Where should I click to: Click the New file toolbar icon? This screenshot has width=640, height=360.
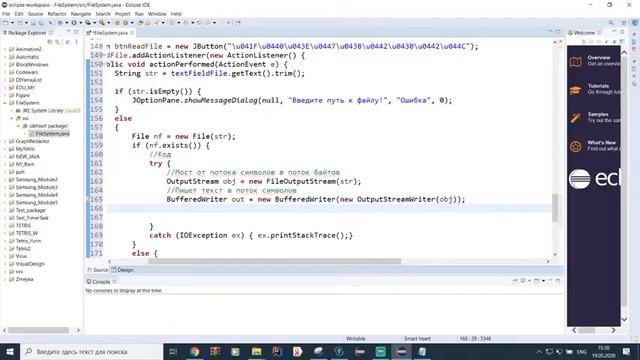pyautogui.click(x=6, y=23)
